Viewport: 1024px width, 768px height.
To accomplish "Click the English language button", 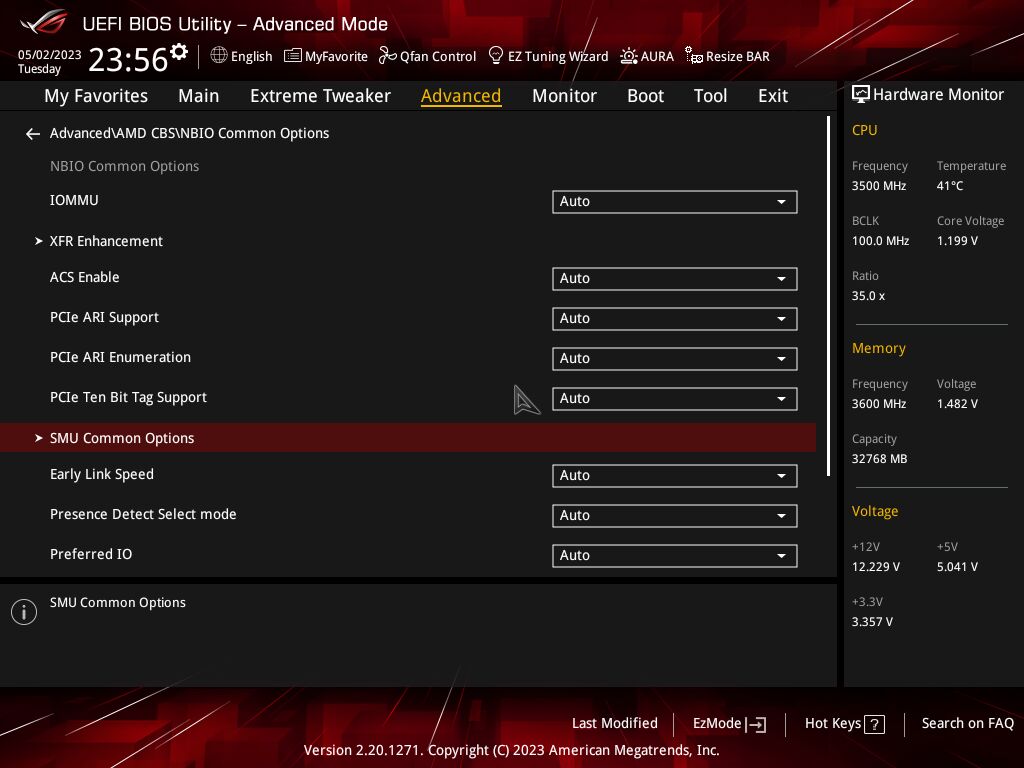I will click(x=241, y=56).
